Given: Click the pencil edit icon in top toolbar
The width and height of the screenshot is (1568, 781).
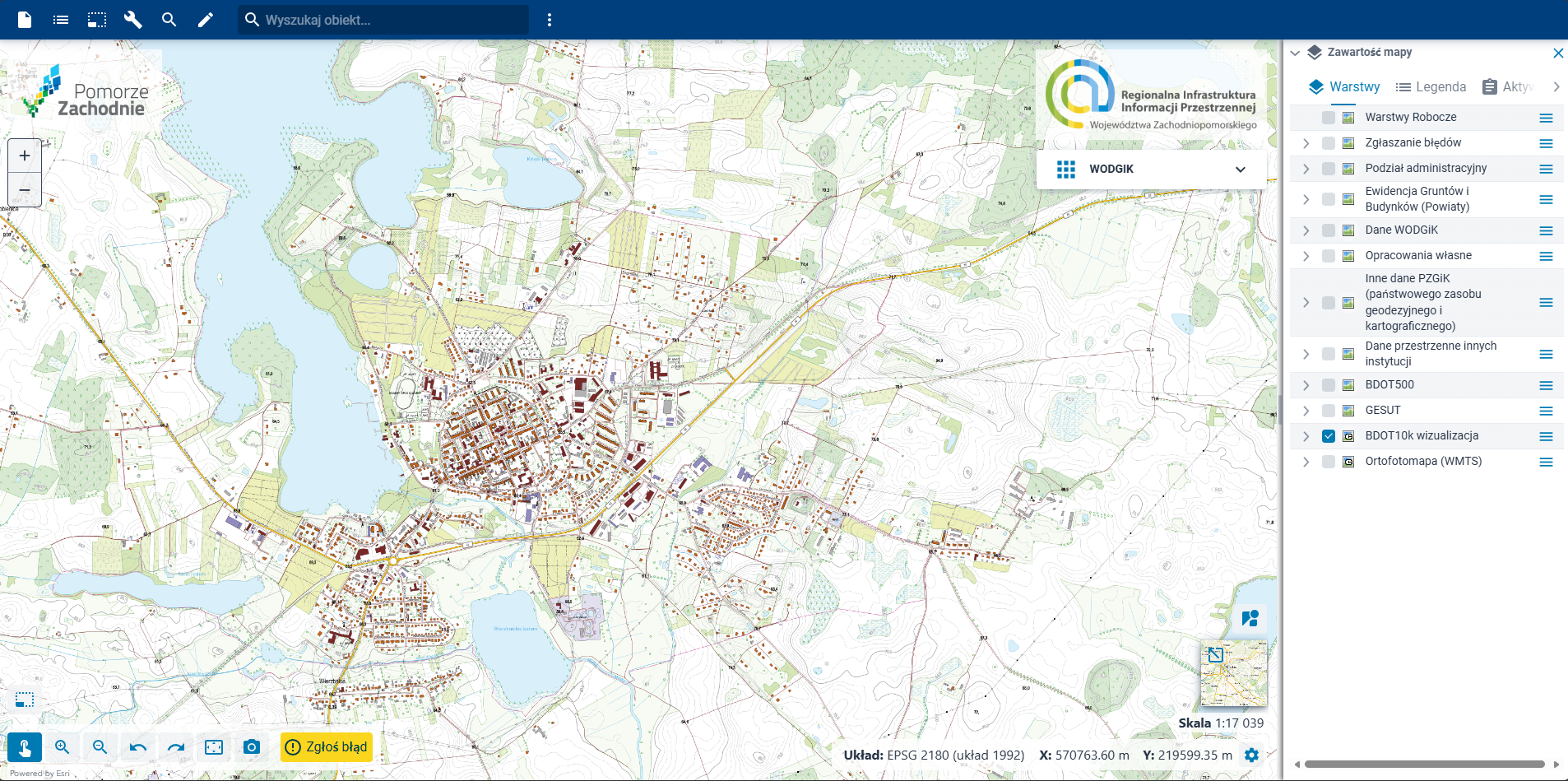Looking at the screenshot, I should pyautogui.click(x=206, y=20).
